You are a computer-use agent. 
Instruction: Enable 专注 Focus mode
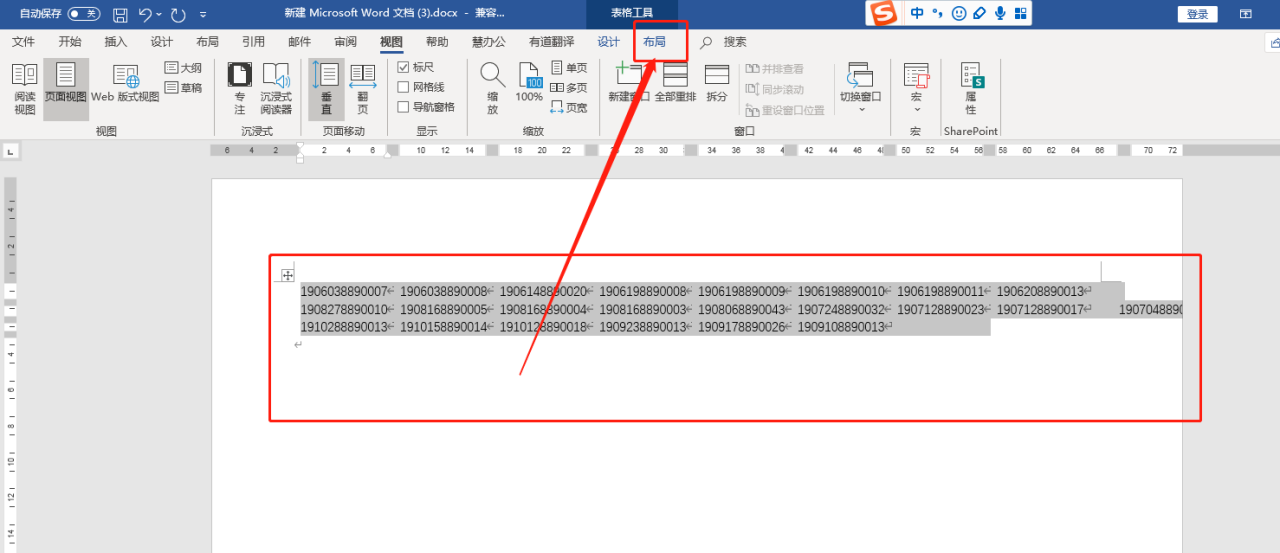[x=239, y=90]
